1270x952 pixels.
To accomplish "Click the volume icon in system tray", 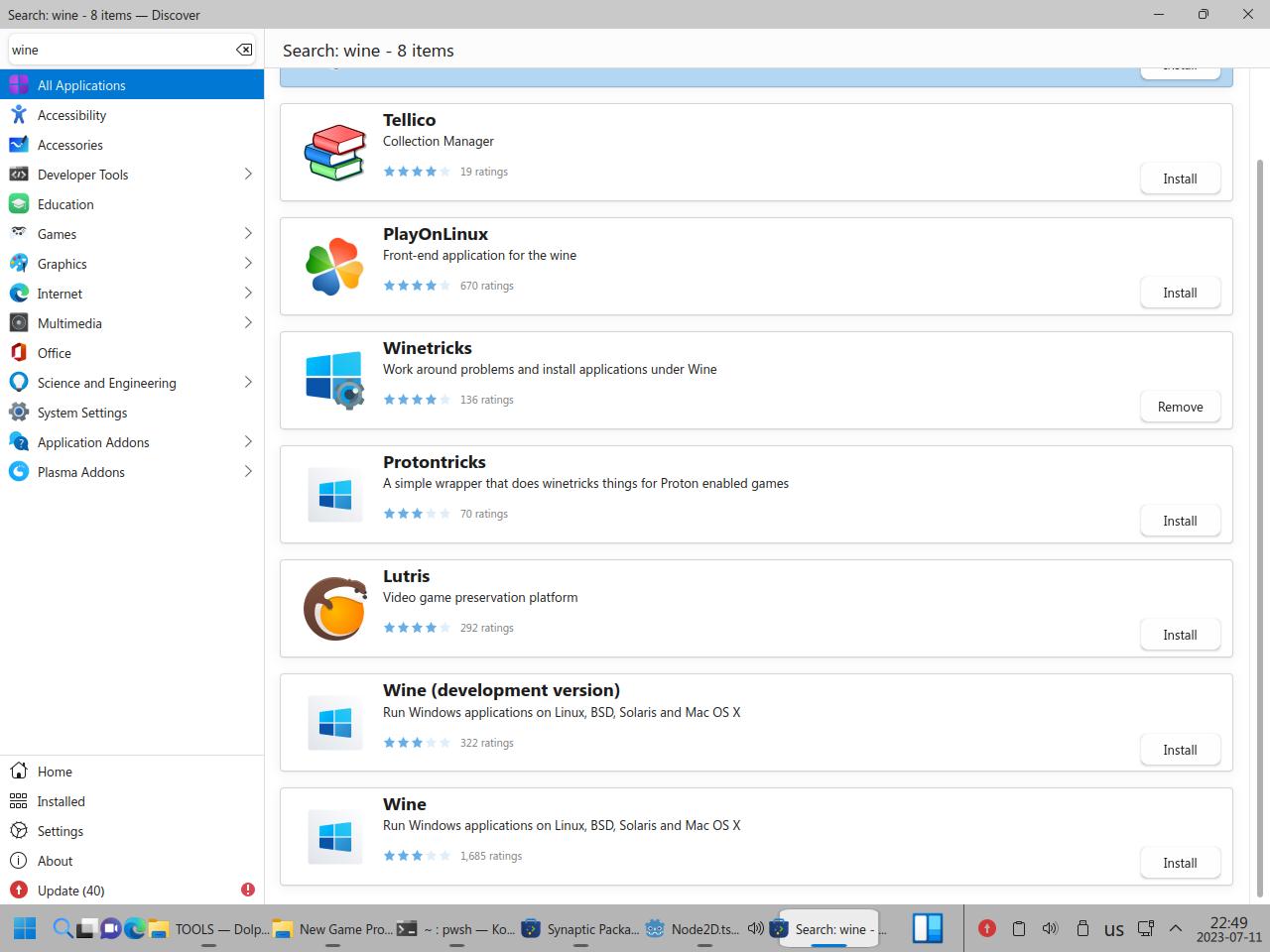I will tap(1050, 928).
